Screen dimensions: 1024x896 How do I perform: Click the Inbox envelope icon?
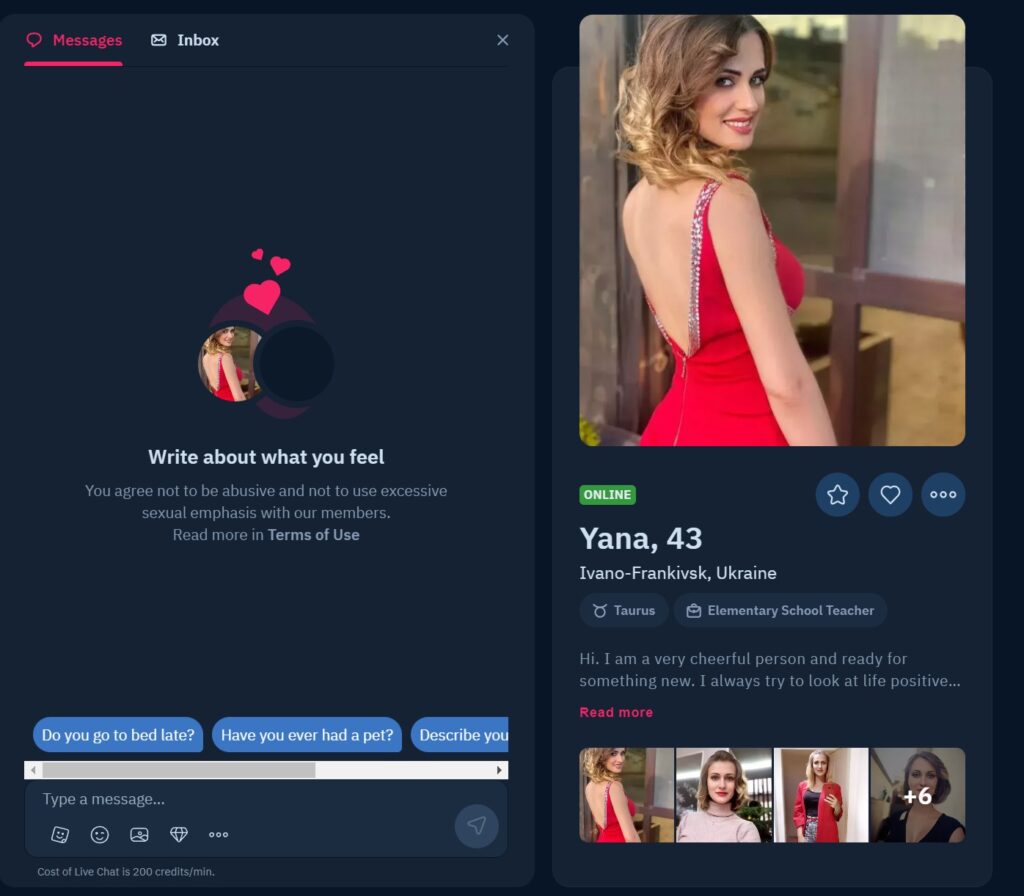coord(158,40)
